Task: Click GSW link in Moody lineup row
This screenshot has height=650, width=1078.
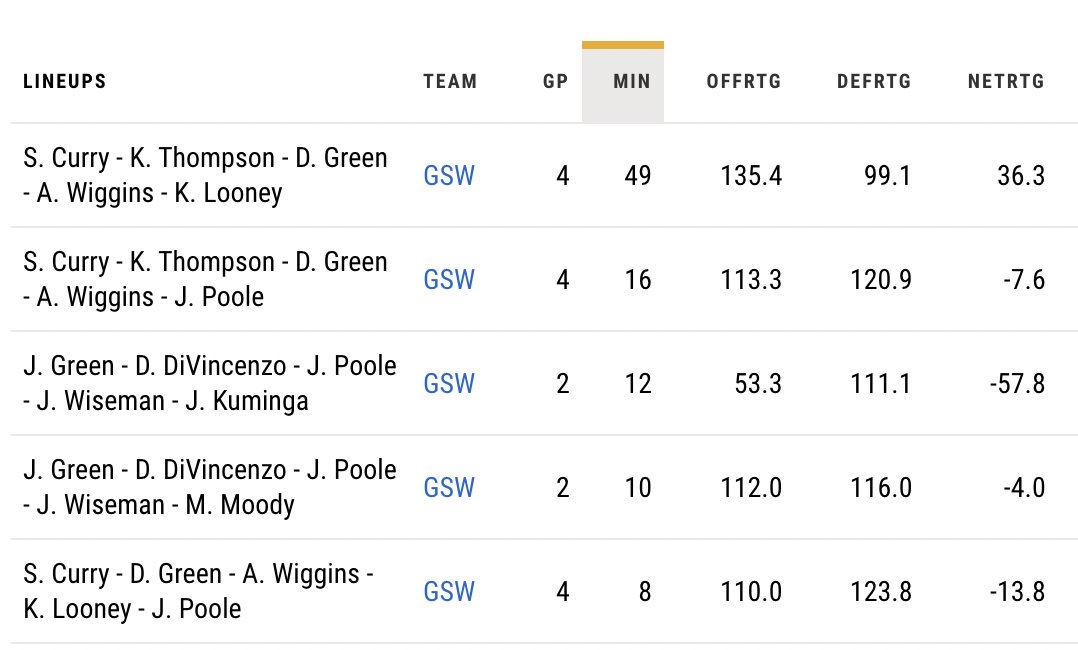Action: 449,488
